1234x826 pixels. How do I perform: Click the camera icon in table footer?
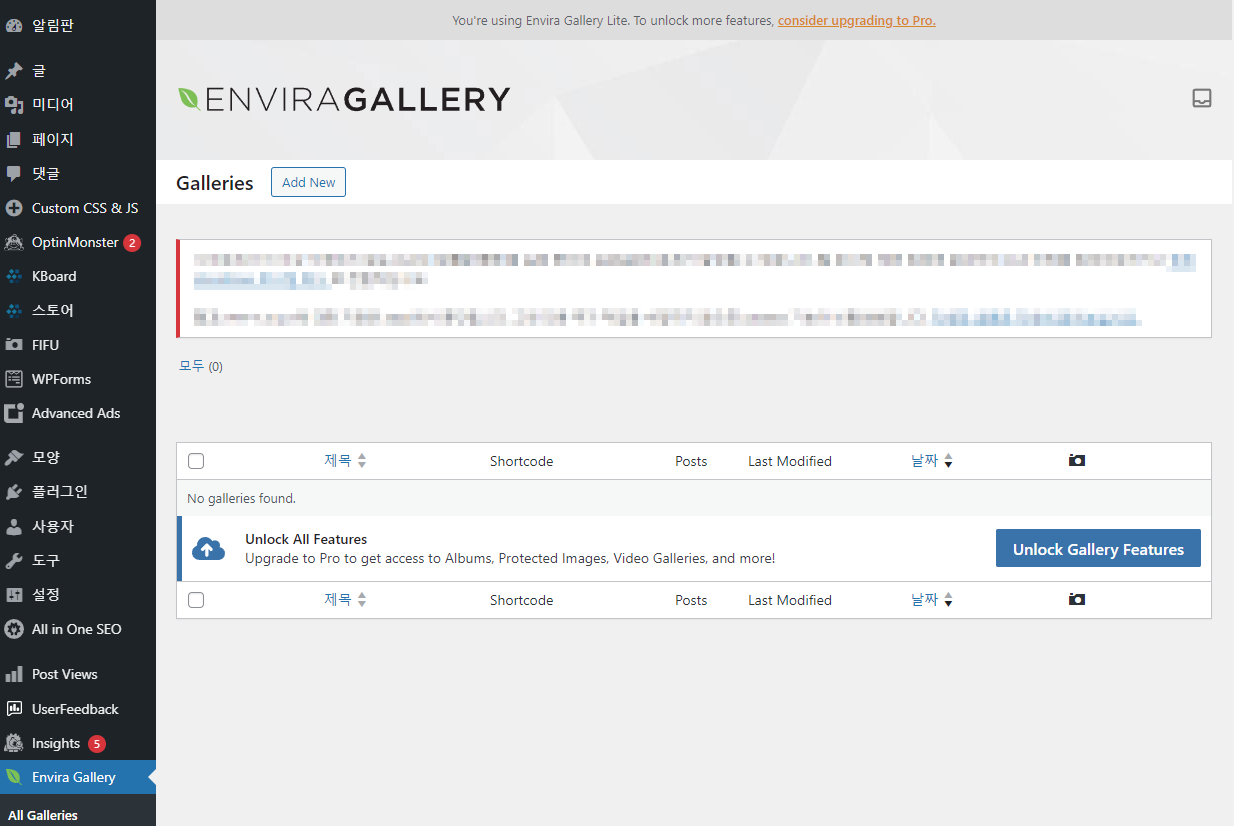(x=1077, y=599)
